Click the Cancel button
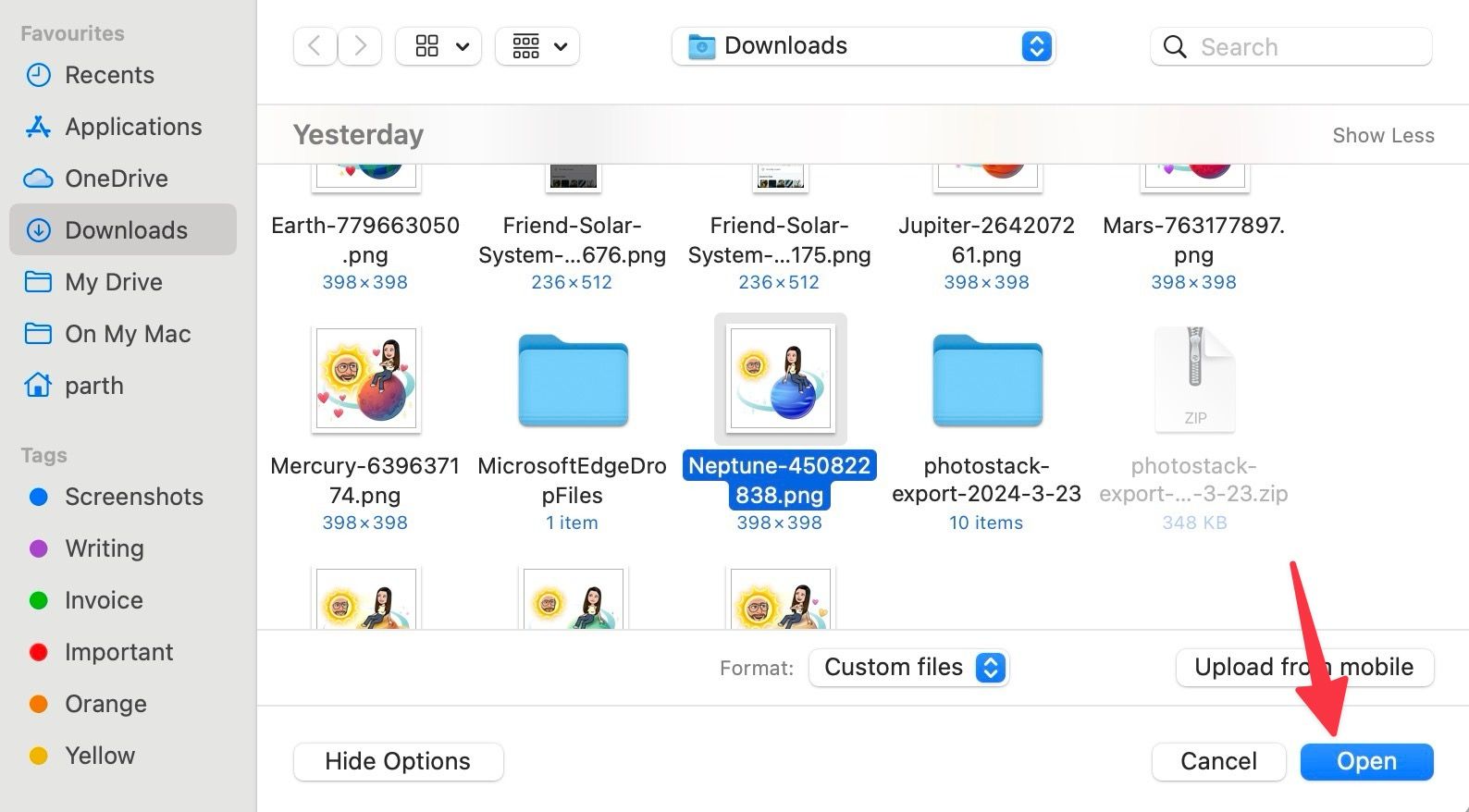1469x812 pixels. coord(1218,761)
